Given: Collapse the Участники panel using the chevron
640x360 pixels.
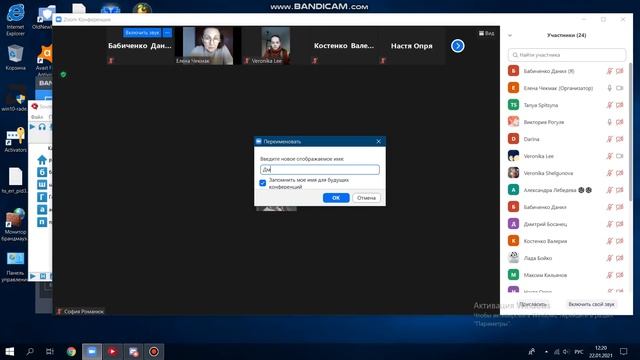Looking at the screenshot, I should 510,36.
